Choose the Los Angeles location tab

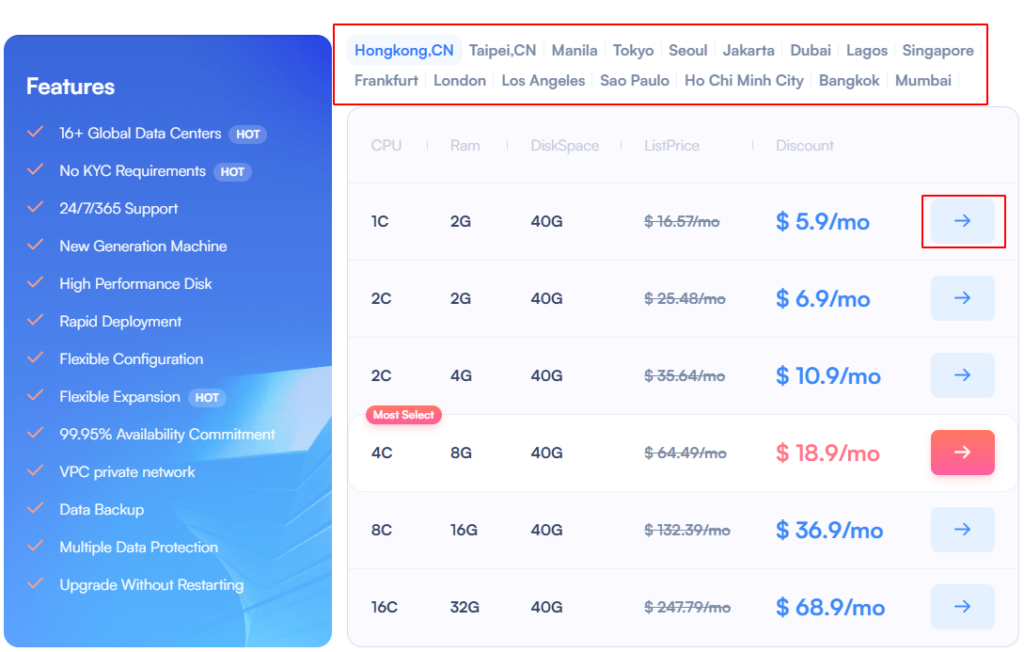543,80
